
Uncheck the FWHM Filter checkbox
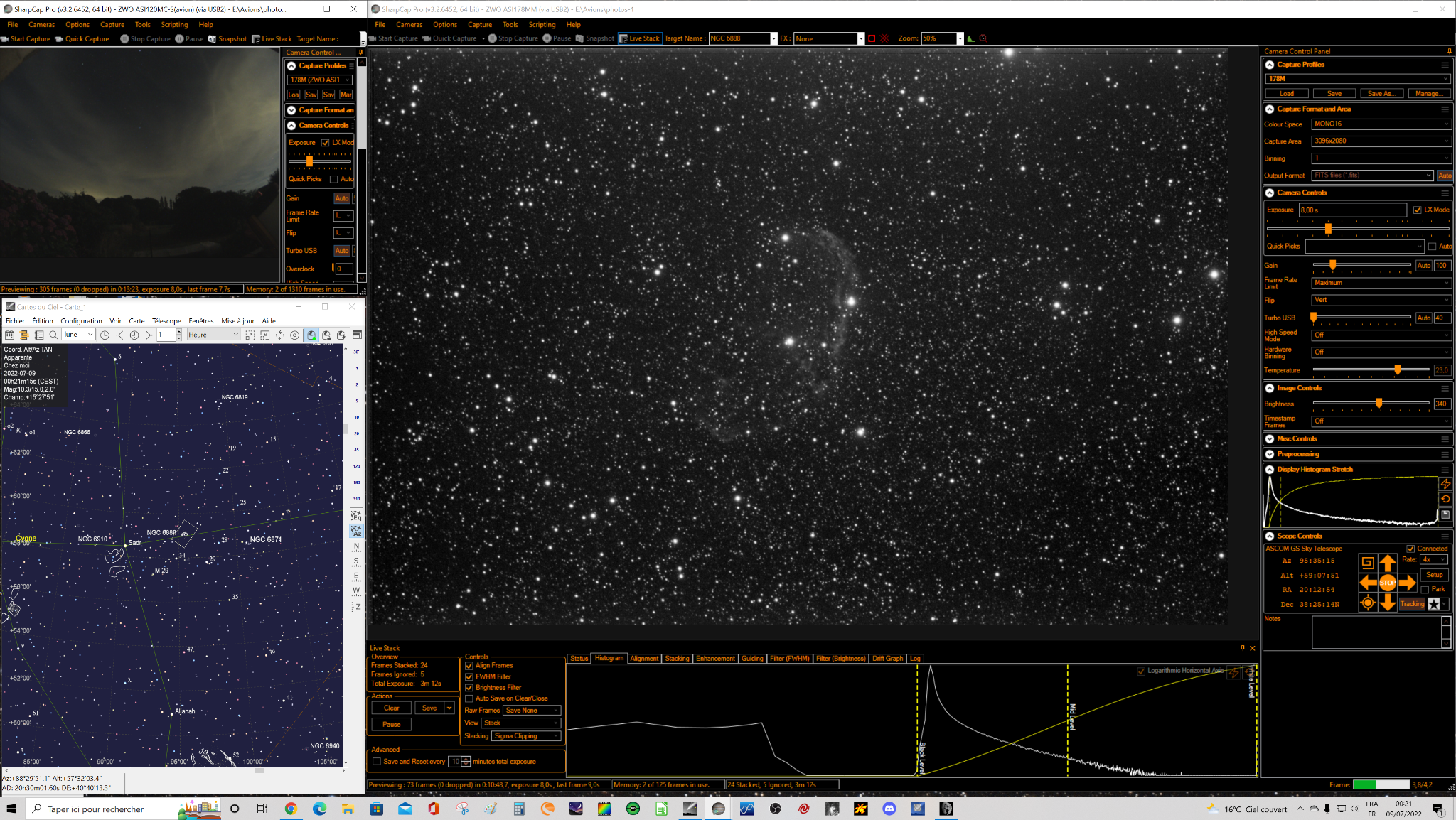[469, 676]
